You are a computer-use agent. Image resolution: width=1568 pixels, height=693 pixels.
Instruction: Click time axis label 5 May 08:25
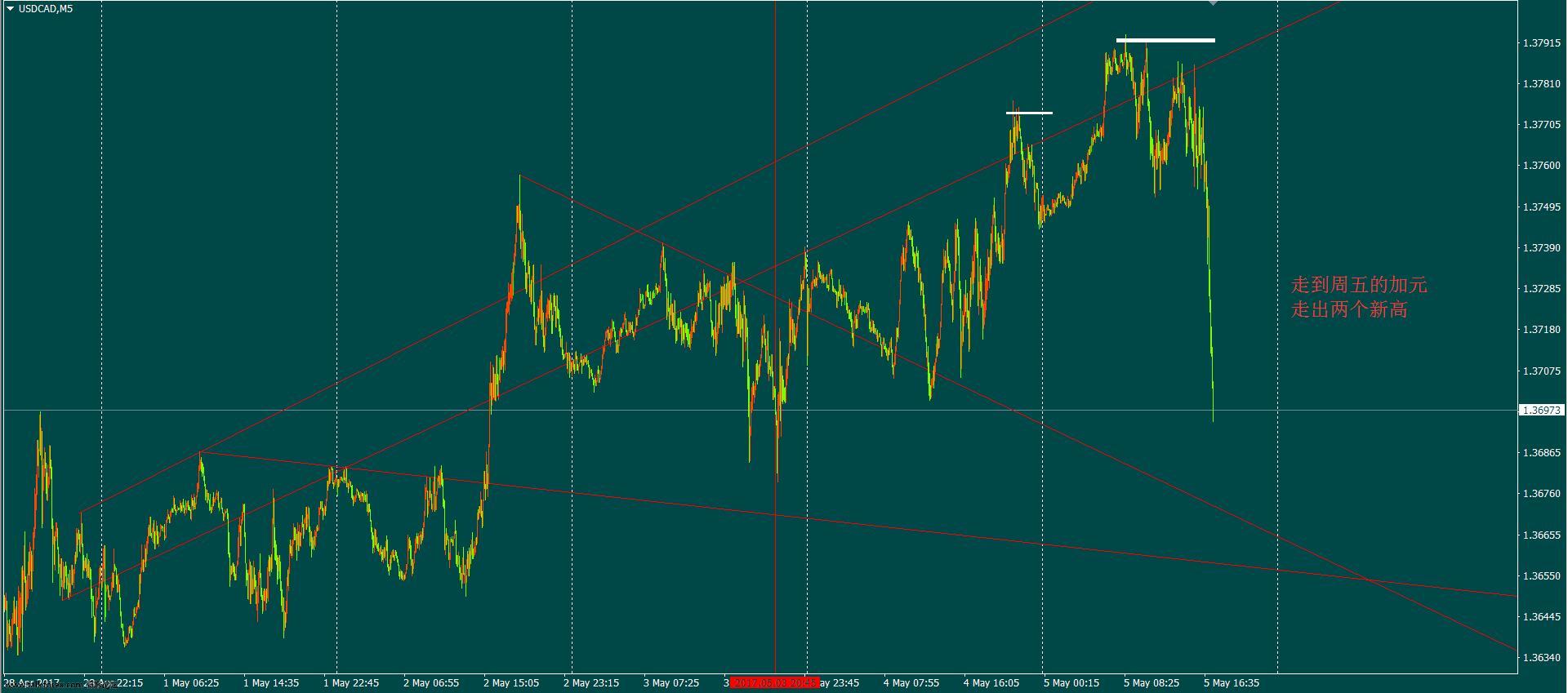coord(1151,682)
